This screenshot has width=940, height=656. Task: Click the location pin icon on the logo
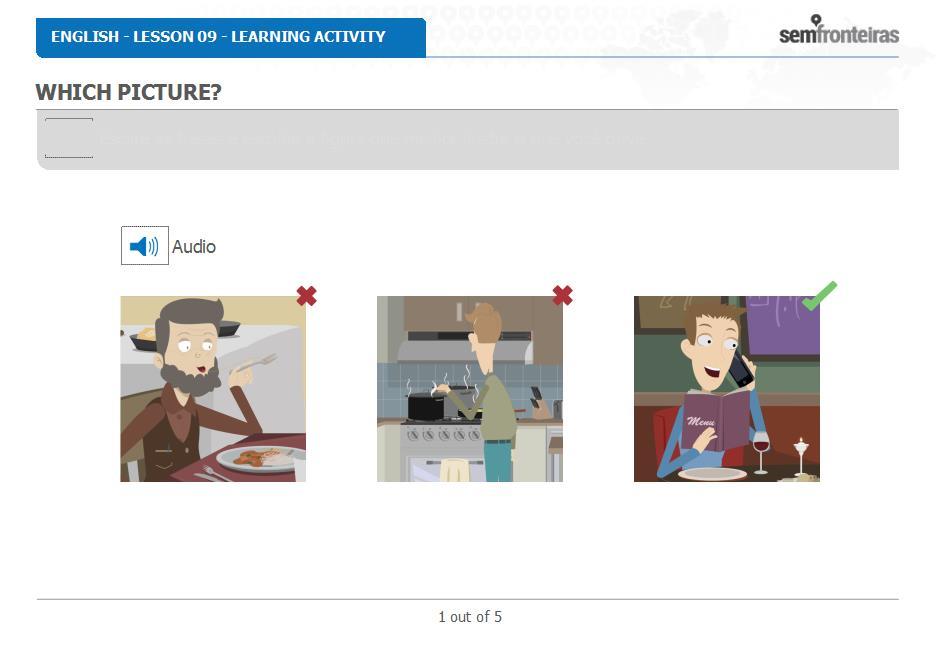pyautogui.click(x=816, y=20)
